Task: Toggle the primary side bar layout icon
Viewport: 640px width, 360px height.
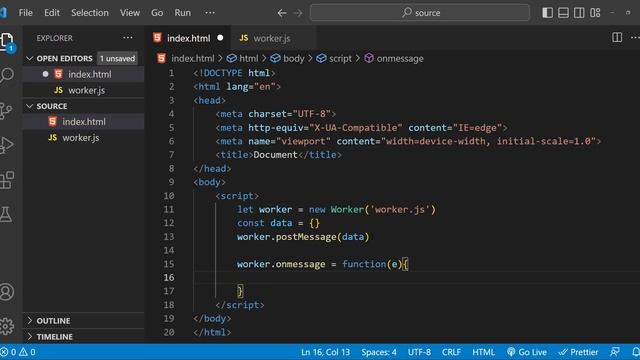Action: pyautogui.click(x=547, y=13)
